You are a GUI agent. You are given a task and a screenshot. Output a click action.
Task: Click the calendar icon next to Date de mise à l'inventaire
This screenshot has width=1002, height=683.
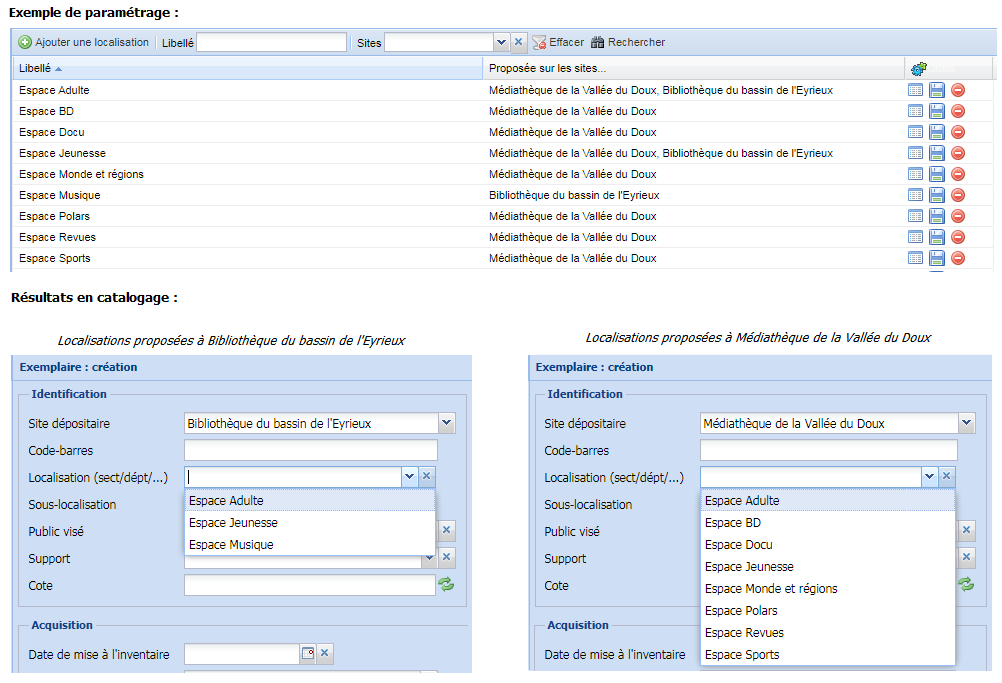coord(307,653)
